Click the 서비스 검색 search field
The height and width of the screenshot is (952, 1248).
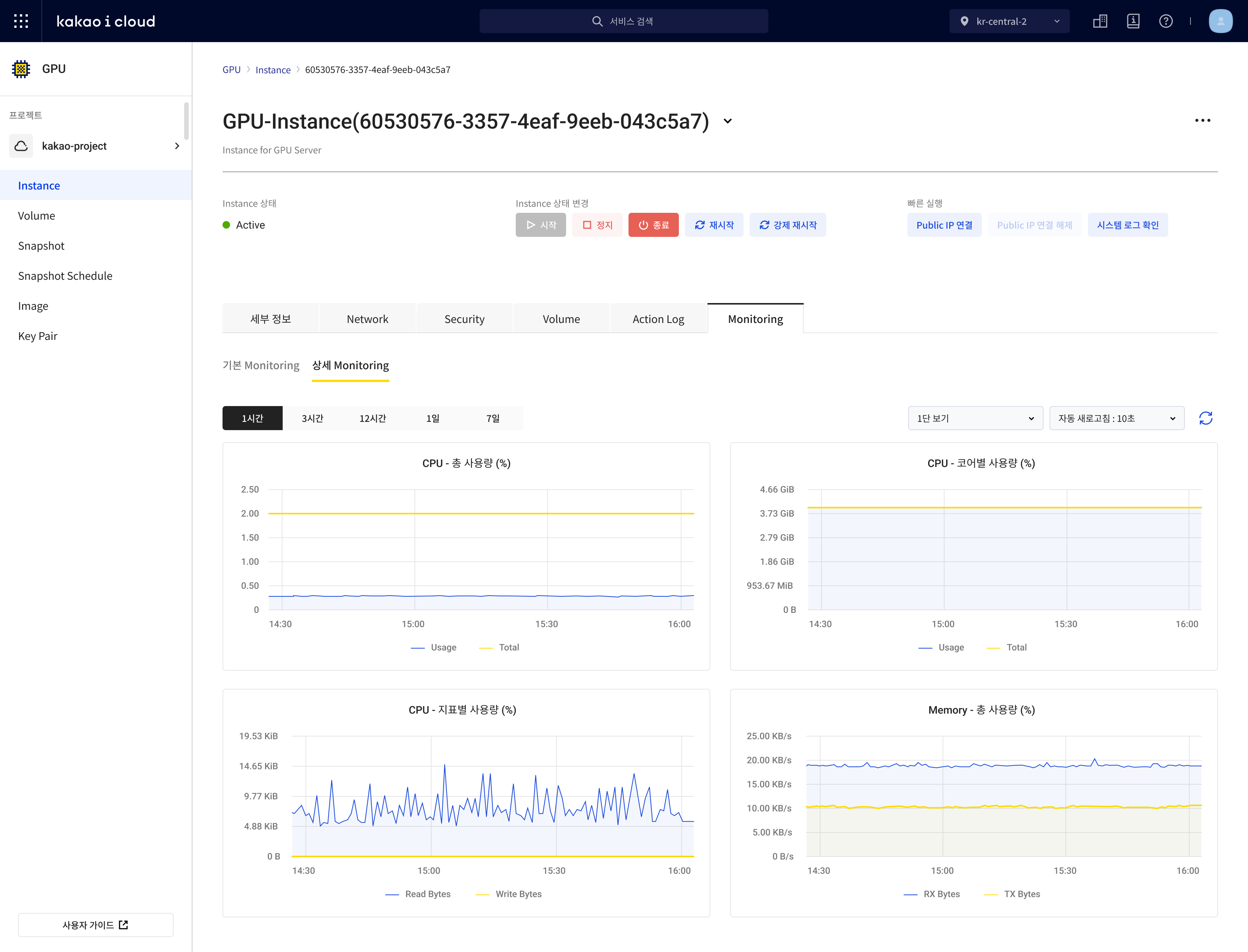click(624, 21)
